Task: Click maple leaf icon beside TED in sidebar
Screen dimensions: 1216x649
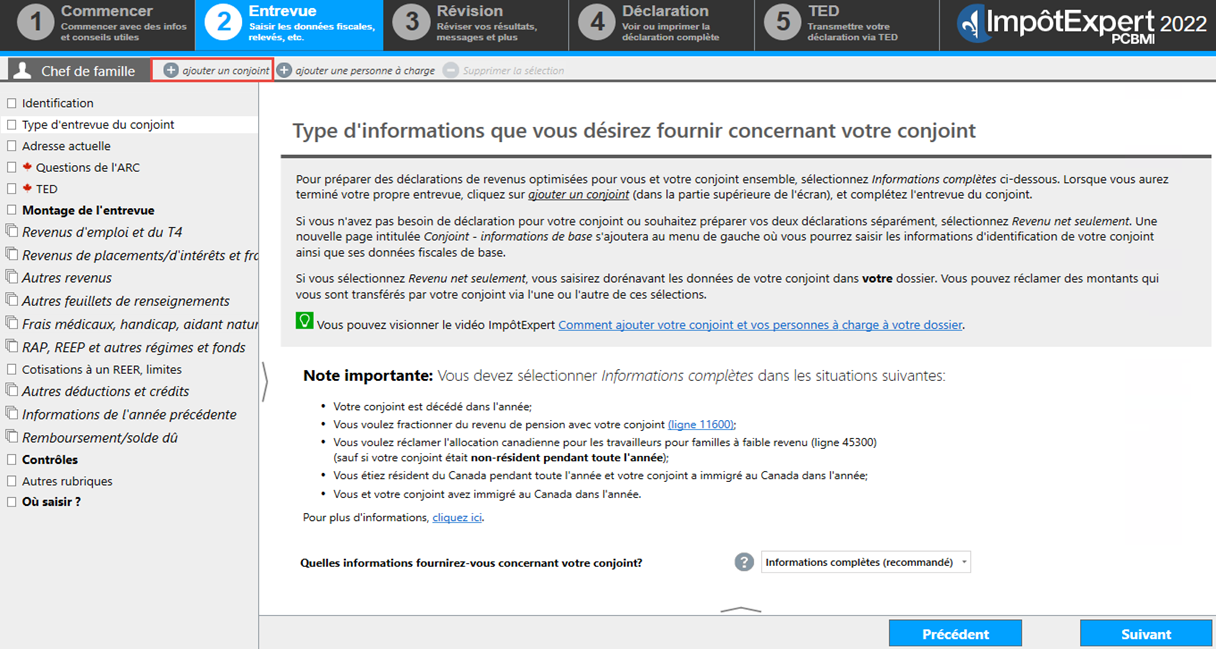Action: point(27,188)
